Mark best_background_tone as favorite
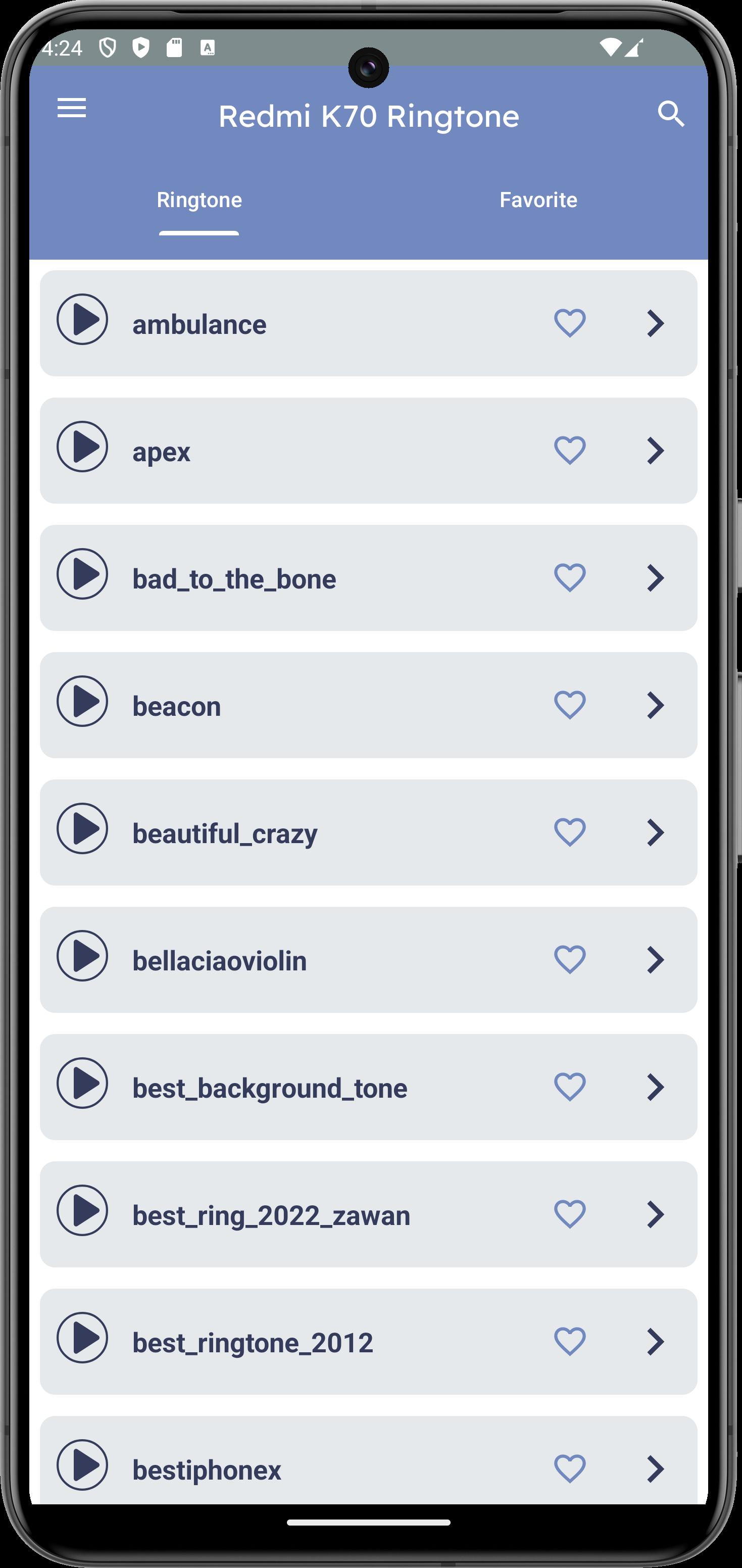 570,1087
